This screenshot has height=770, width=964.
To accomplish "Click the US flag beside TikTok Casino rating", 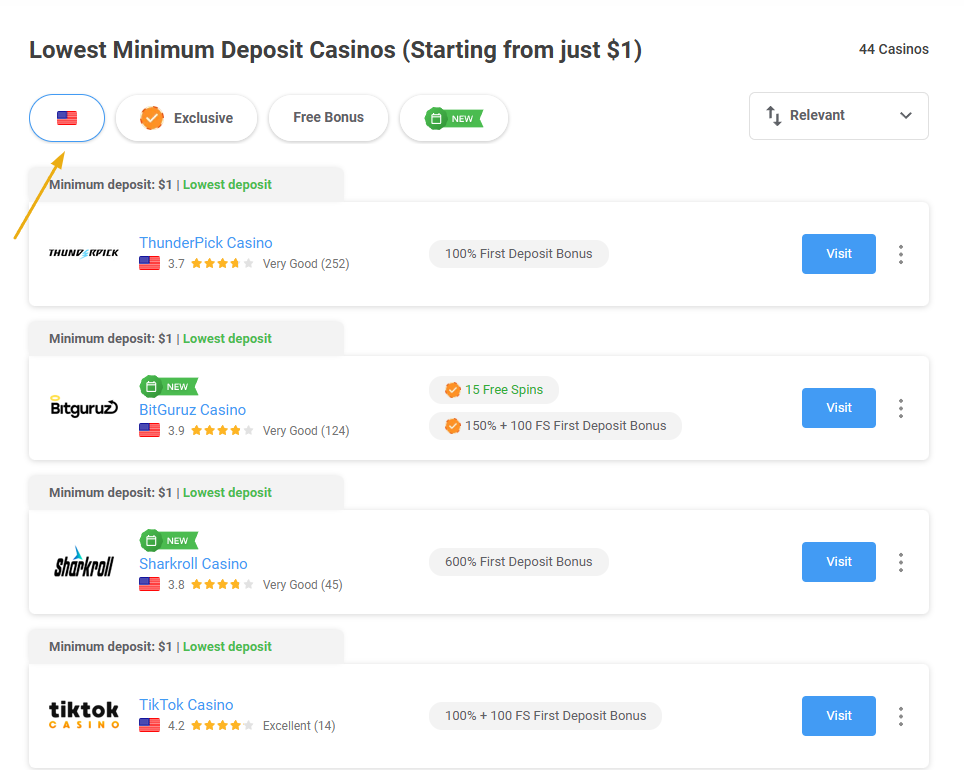I will tap(150, 724).
